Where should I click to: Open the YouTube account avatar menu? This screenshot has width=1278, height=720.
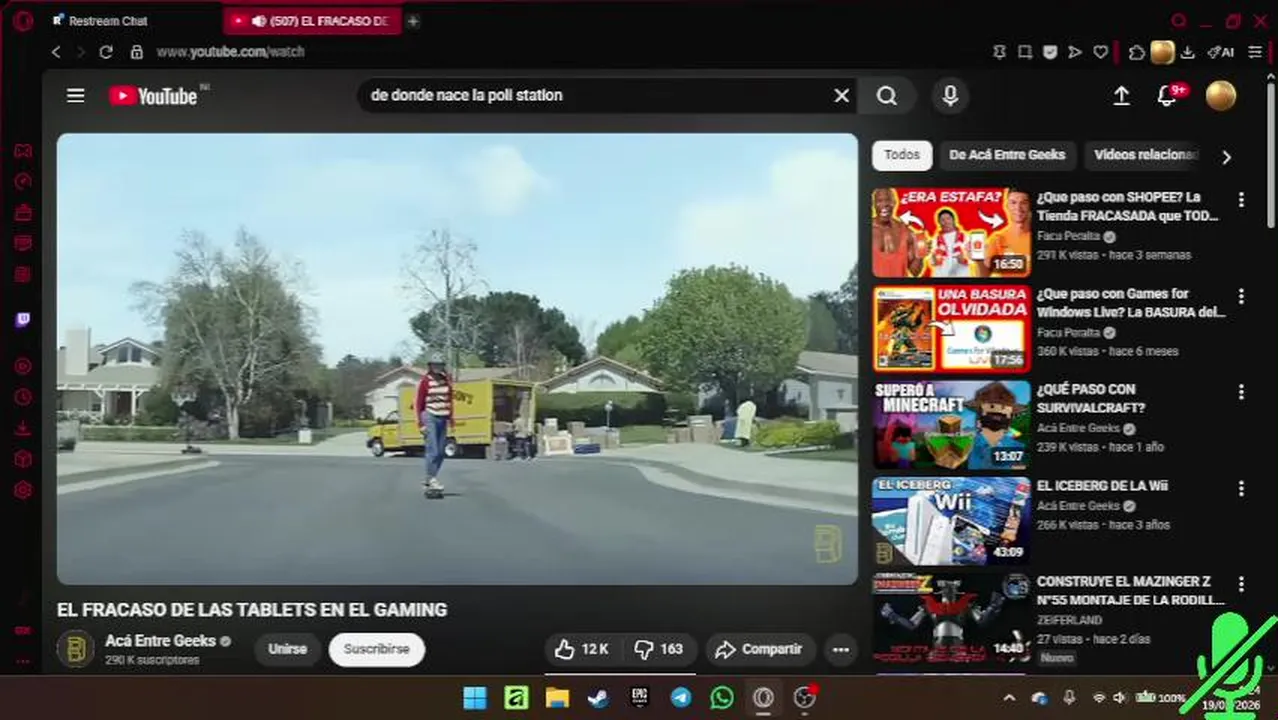pos(1221,95)
